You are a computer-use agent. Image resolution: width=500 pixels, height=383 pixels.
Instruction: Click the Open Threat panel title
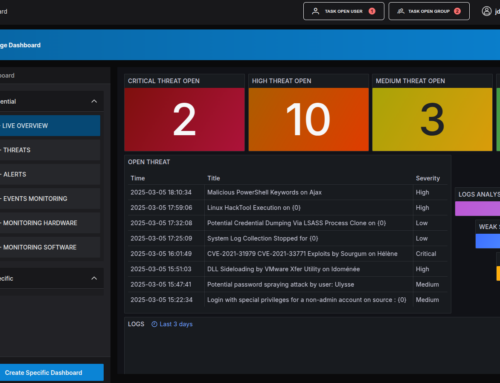coord(149,162)
